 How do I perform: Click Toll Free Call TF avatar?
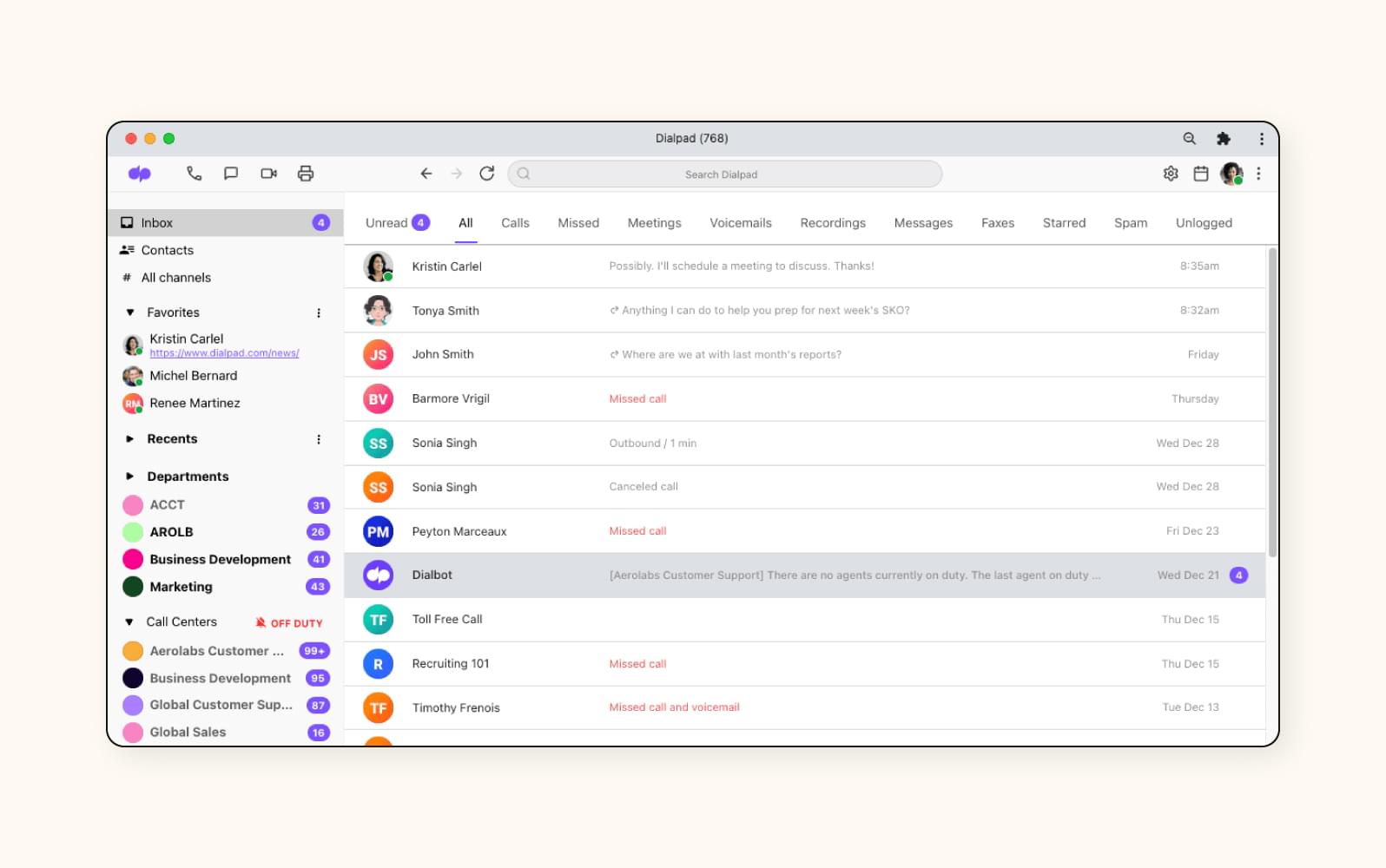378,620
